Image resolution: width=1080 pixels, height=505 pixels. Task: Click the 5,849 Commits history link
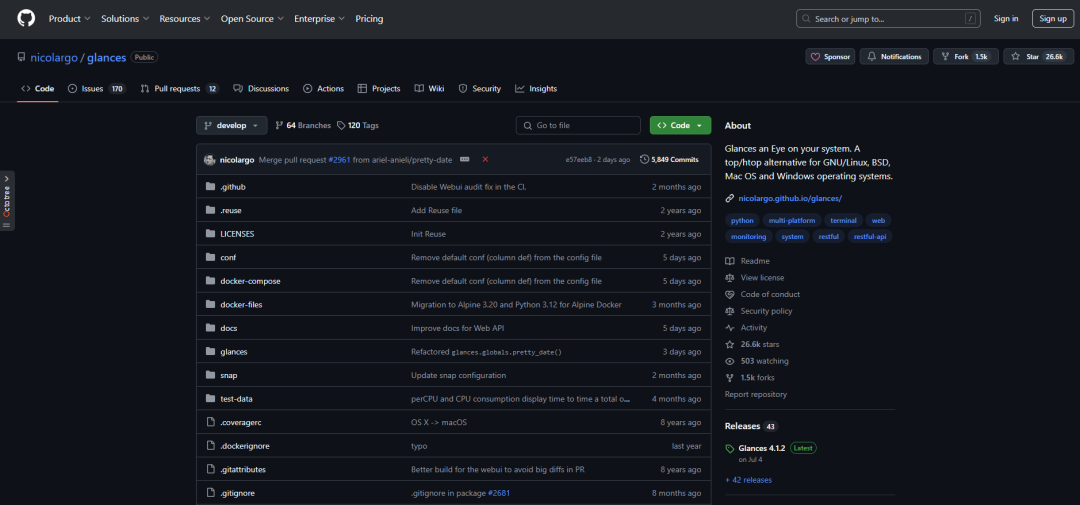(669, 159)
